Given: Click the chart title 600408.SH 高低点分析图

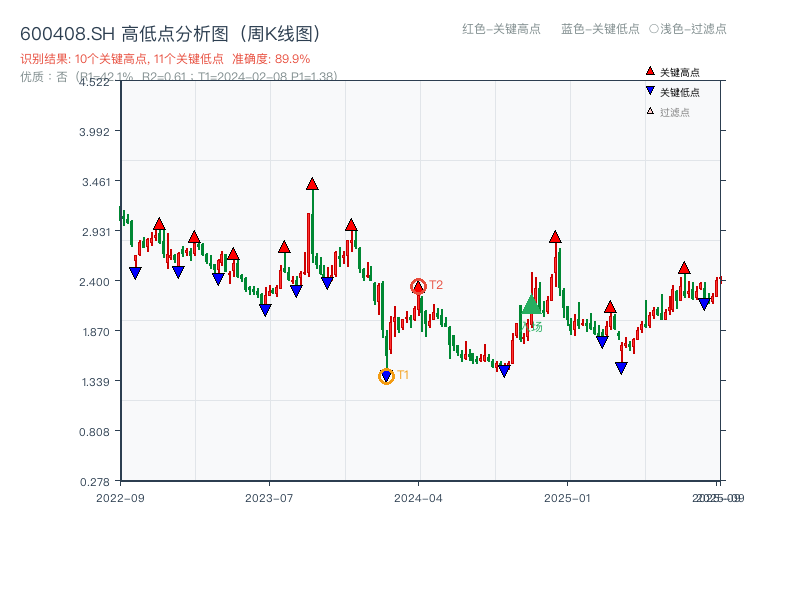Looking at the screenshot, I should (x=171, y=34).
